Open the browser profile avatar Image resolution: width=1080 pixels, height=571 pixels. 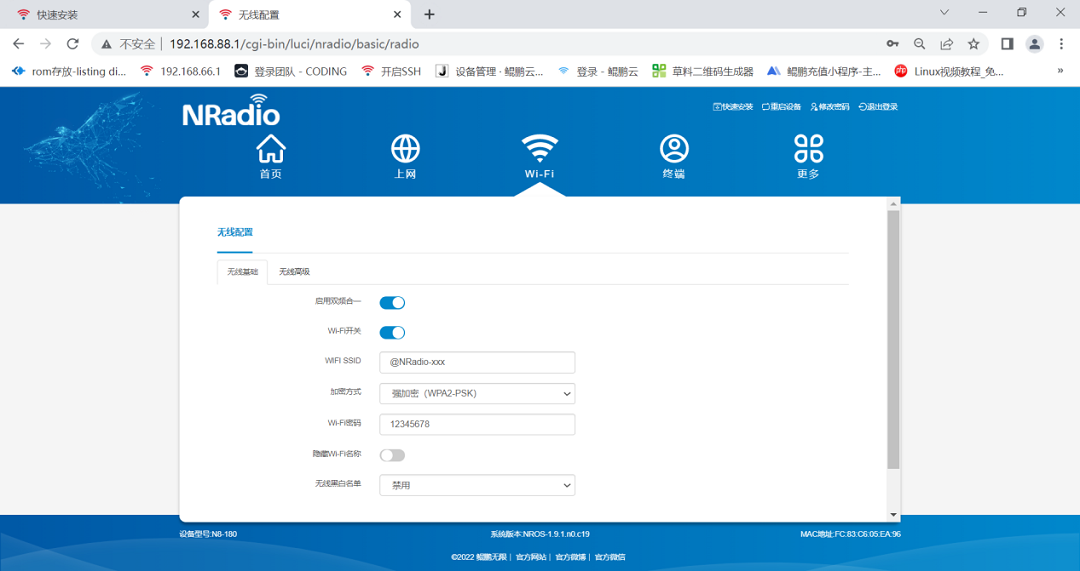point(1035,44)
